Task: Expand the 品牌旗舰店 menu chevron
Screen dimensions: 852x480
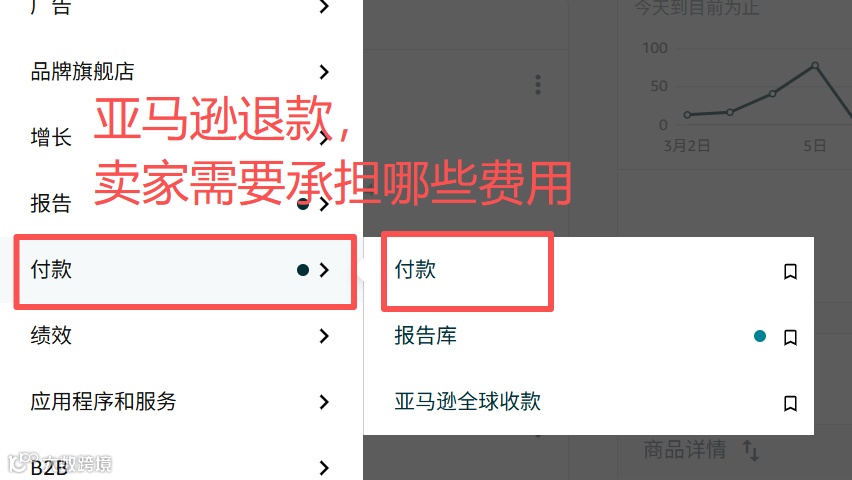Action: [324, 72]
